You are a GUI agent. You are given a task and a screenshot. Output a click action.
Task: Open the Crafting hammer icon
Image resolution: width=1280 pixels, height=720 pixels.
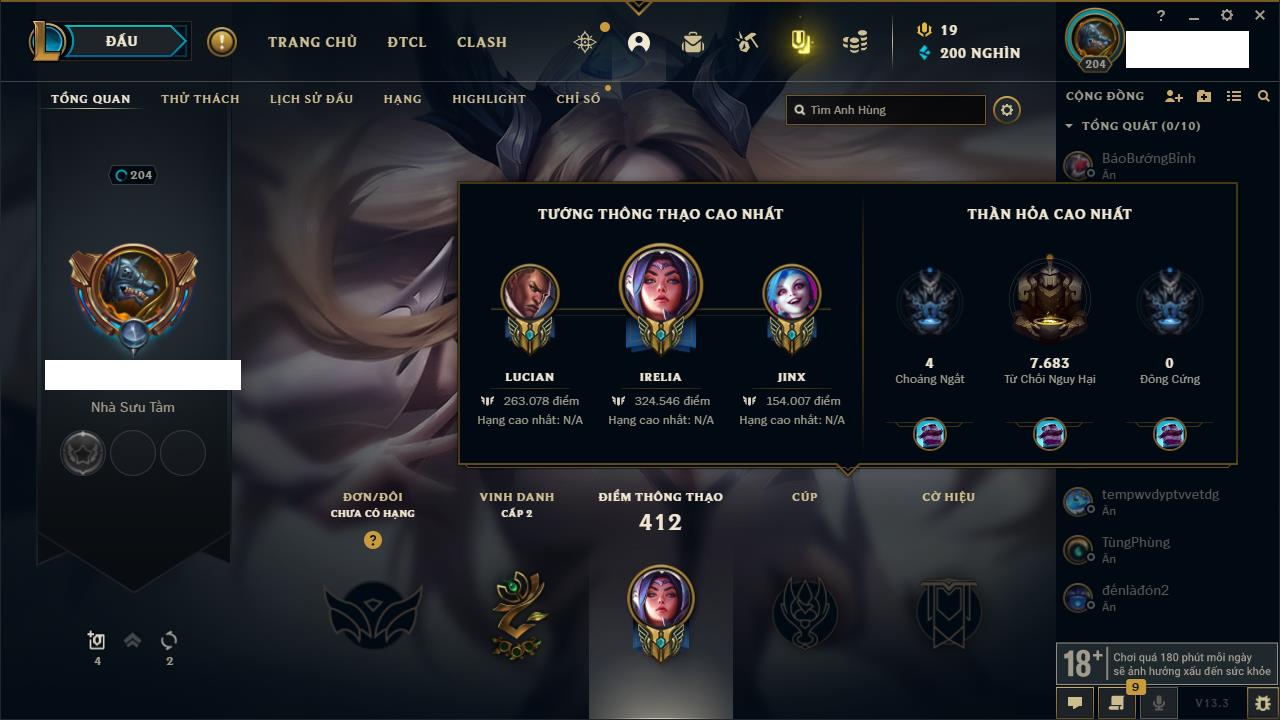(746, 42)
